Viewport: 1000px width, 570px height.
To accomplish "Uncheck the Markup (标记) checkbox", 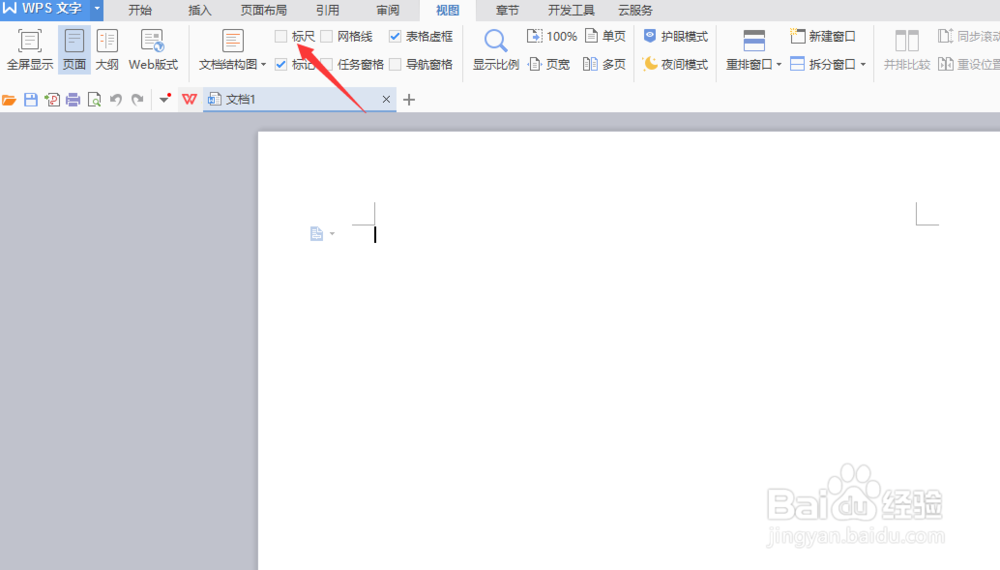I will click(281, 64).
